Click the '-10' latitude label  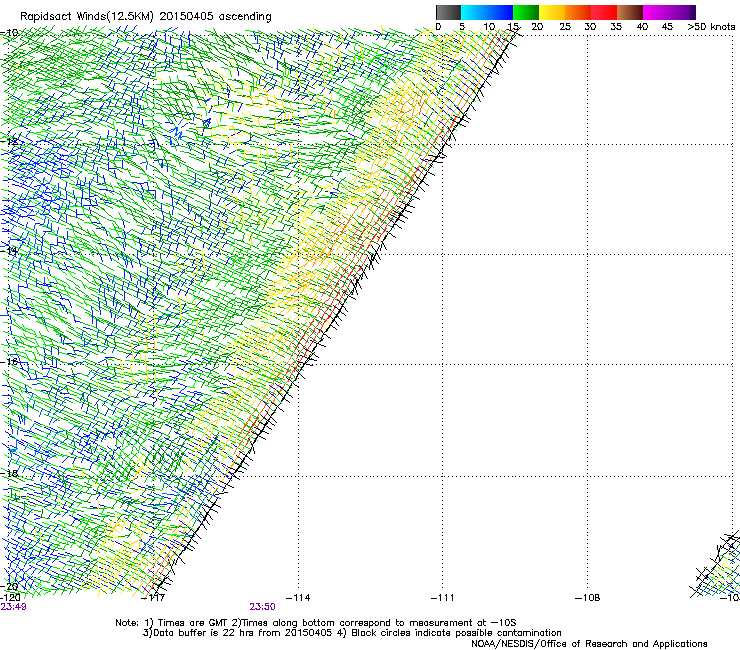[9, 33]
